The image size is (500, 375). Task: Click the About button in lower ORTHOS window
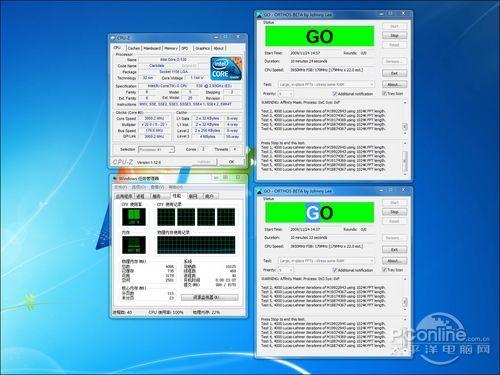tap(394, 261)
